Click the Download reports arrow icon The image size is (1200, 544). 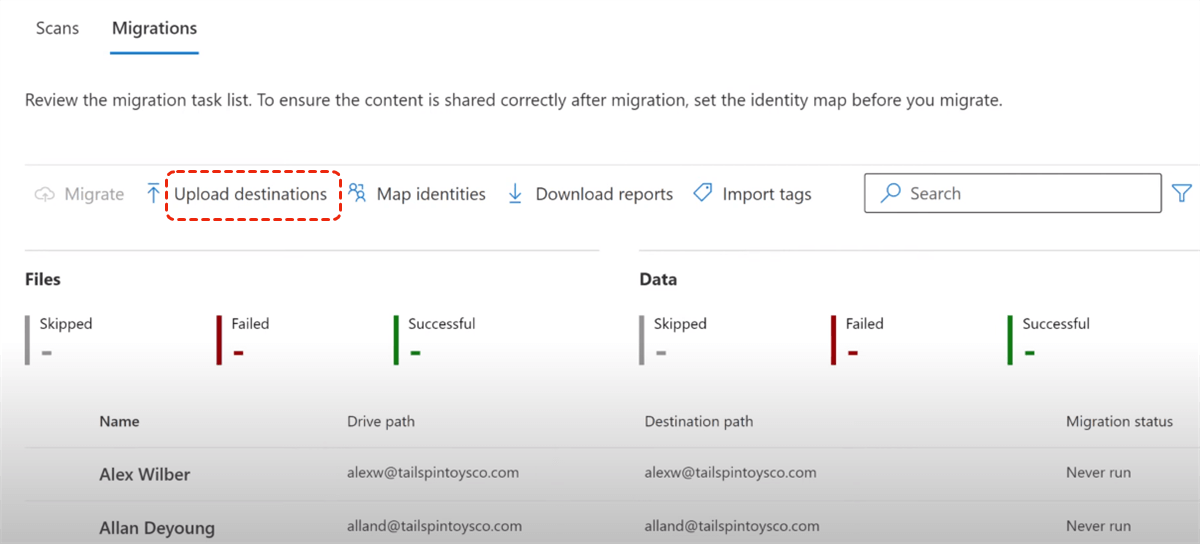pyautogui.click(x=516, y=194)
